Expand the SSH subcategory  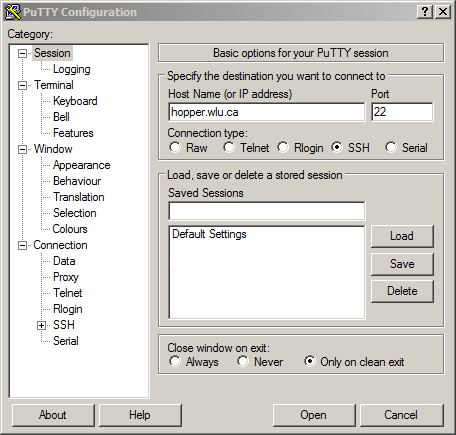click(41, 325)
